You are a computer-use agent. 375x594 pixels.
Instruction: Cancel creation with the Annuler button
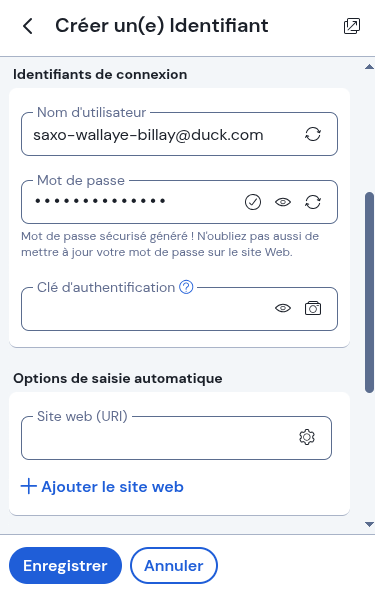coord(174,566)
